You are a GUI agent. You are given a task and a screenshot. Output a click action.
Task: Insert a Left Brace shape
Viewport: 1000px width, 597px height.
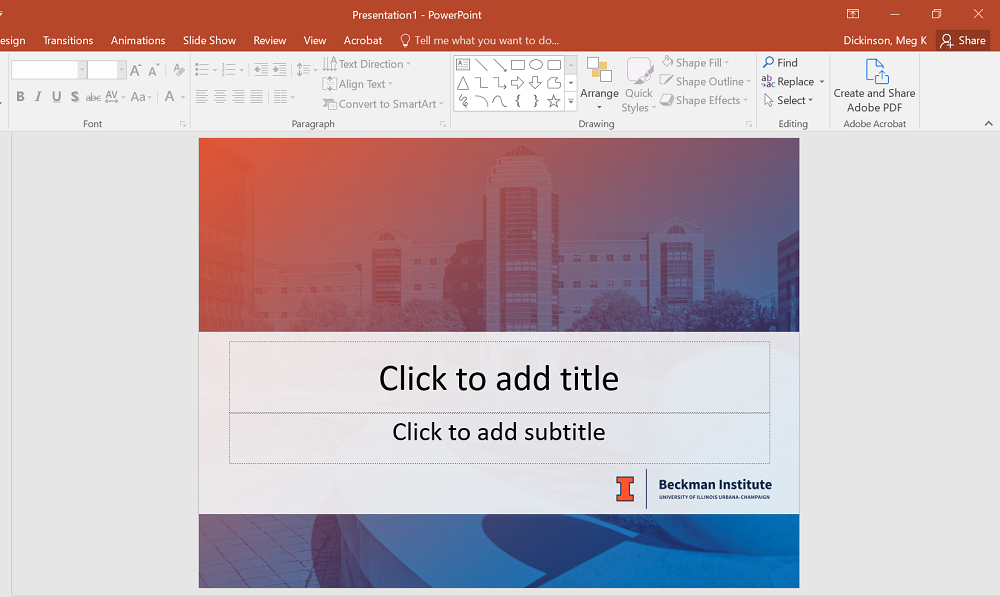pos(518,101)
